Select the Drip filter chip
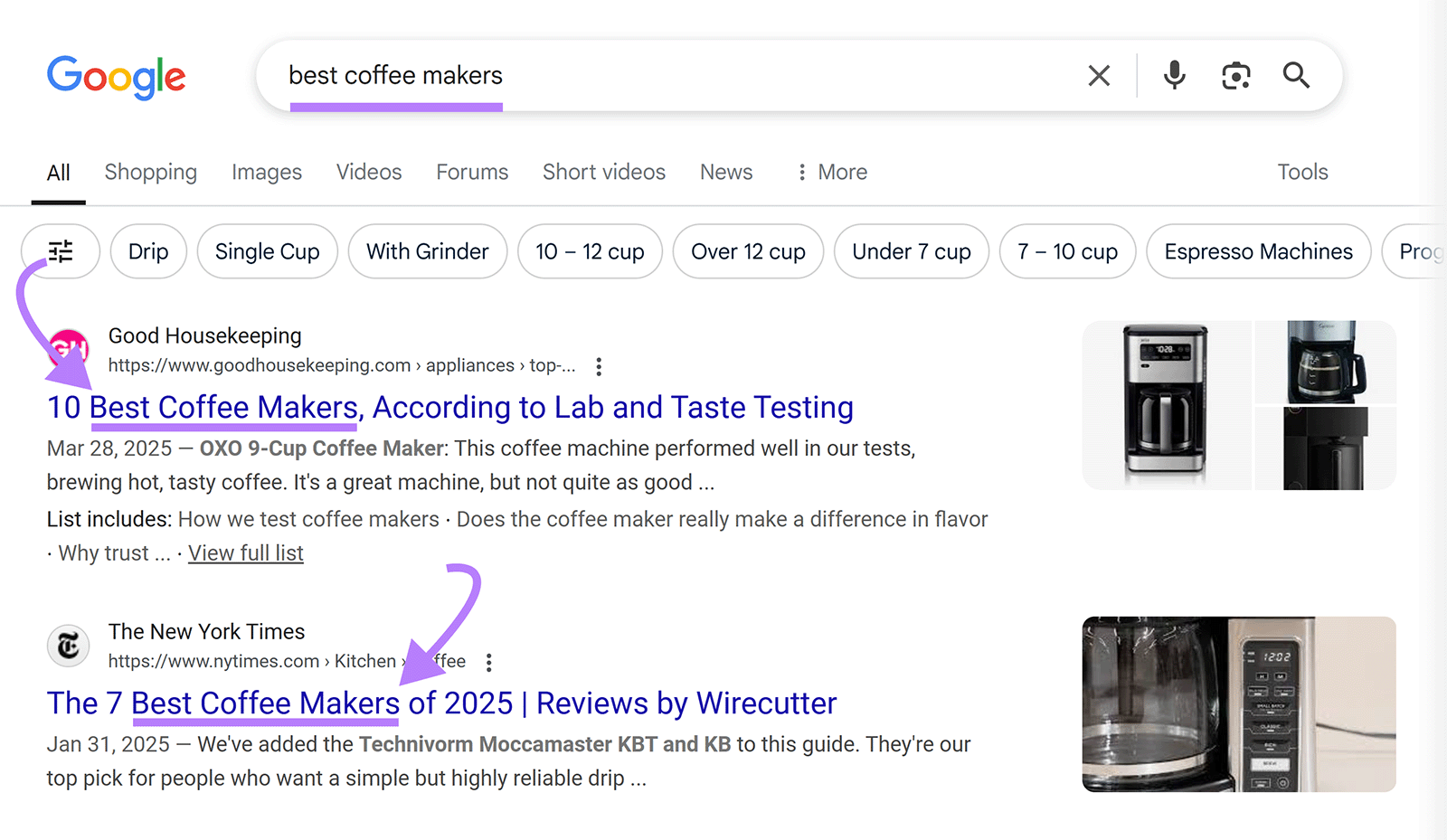This screenshot has width=1447, height=840. pyautogui.click(x=147, y=251)
